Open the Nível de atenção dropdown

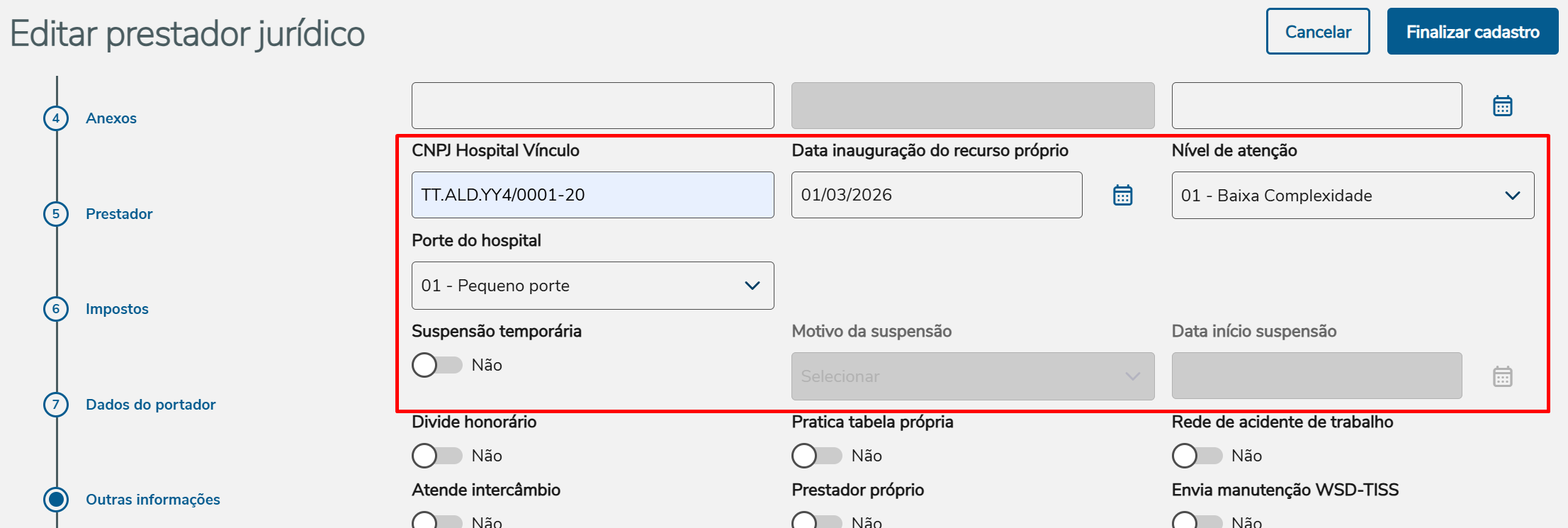coord(1352,196)
